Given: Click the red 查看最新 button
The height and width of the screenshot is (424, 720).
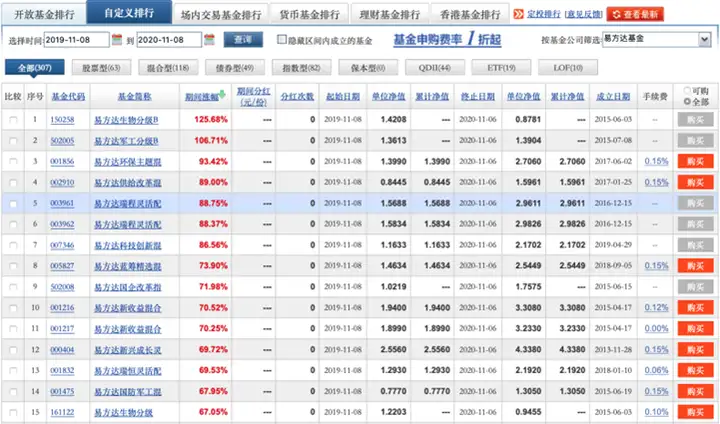Looking at the screenshot, I should tap(635, 14).
